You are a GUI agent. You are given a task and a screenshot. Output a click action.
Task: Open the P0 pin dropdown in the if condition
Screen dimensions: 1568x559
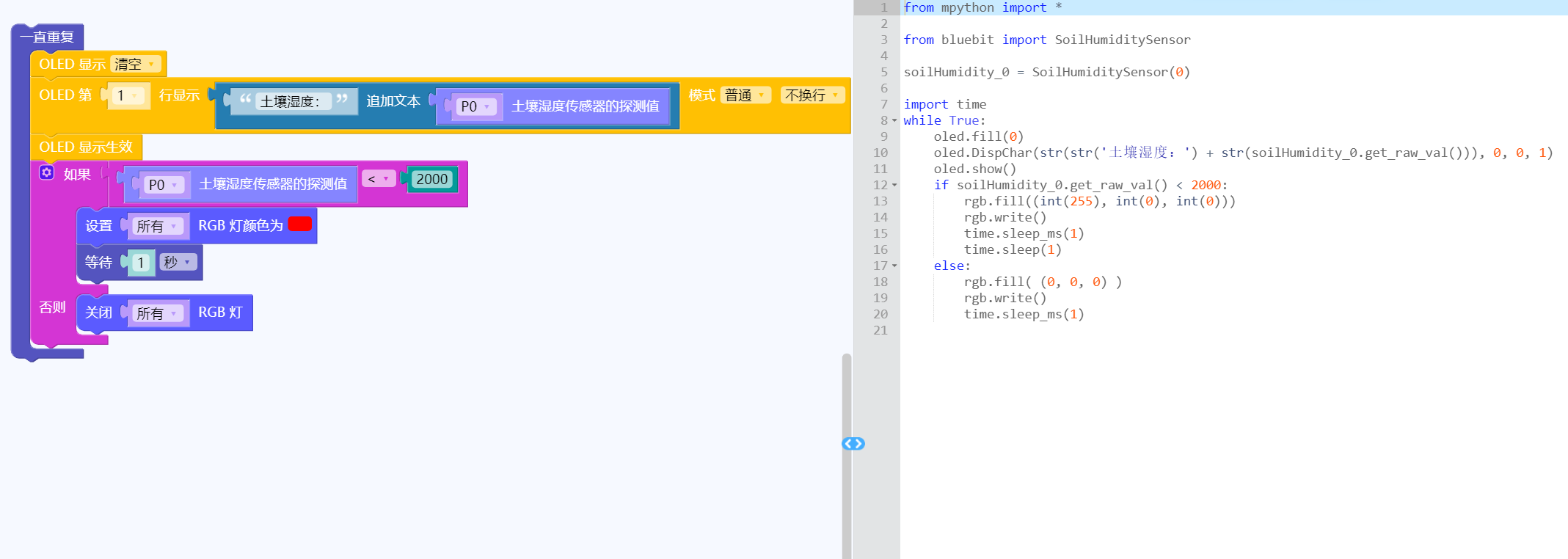pos(163,186)
